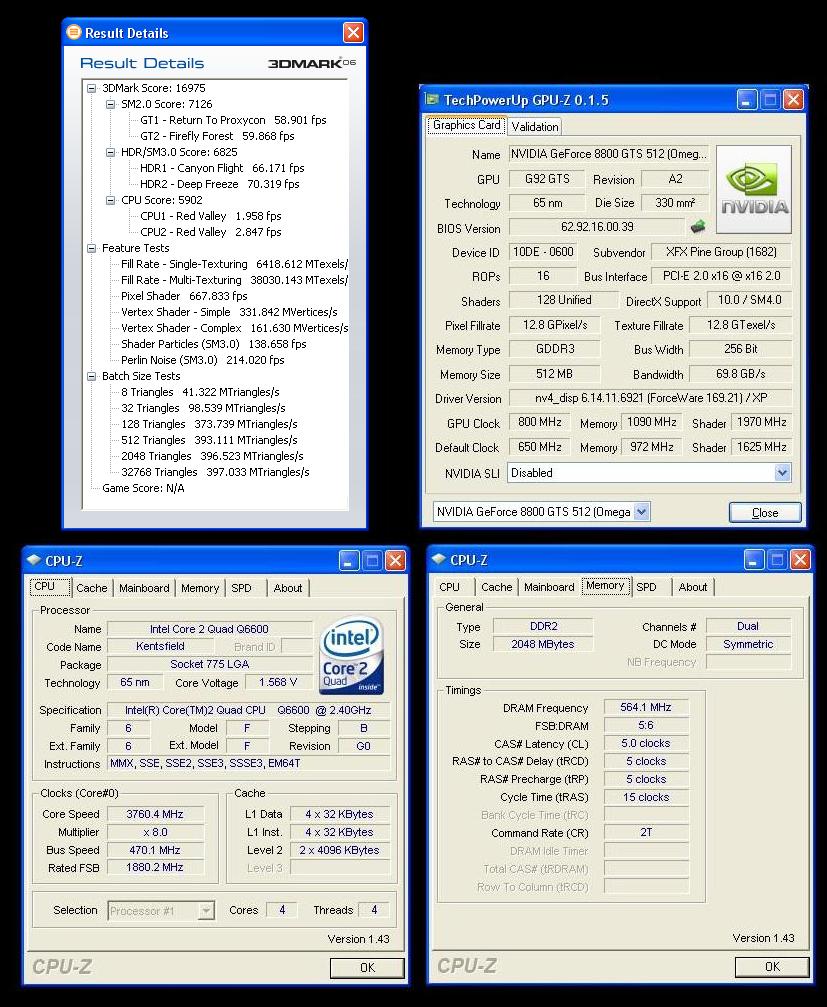Click the FSB:DRAM ratio value 5:6
827x1007 pixels.
tap(646, 726)
